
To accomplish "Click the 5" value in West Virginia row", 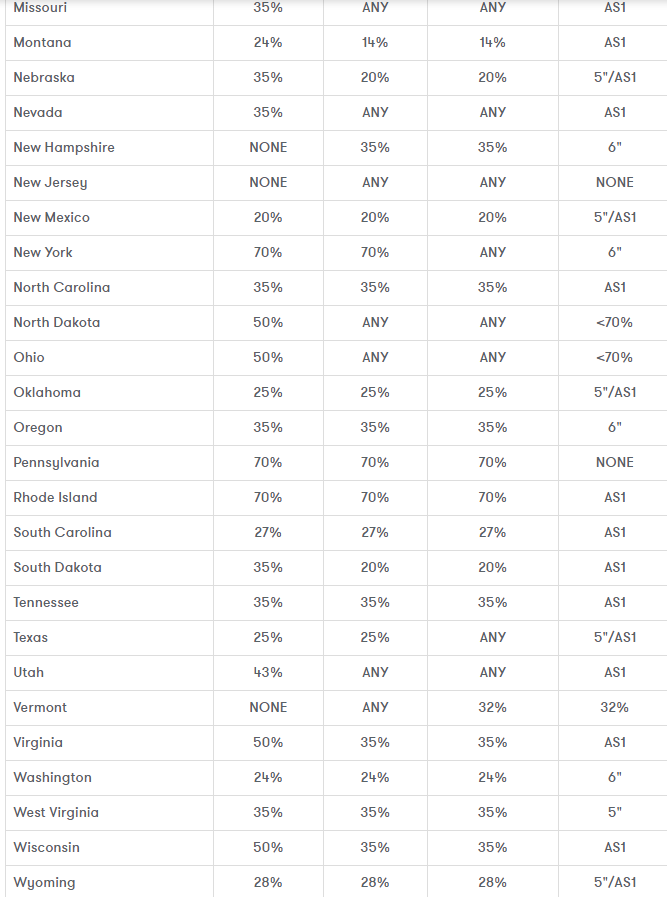I will pos(615,813).
